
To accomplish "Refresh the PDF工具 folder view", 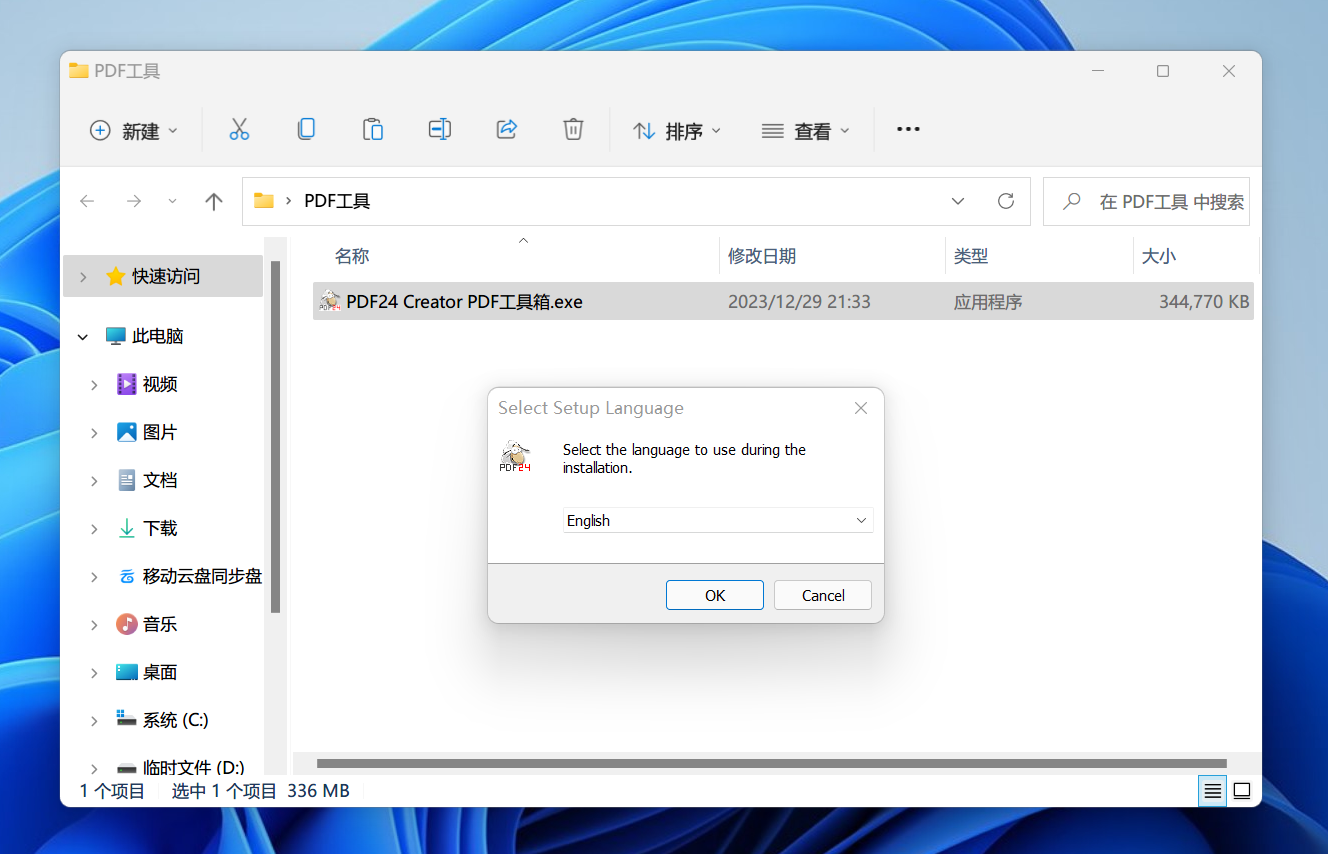I will [1006, 201].
